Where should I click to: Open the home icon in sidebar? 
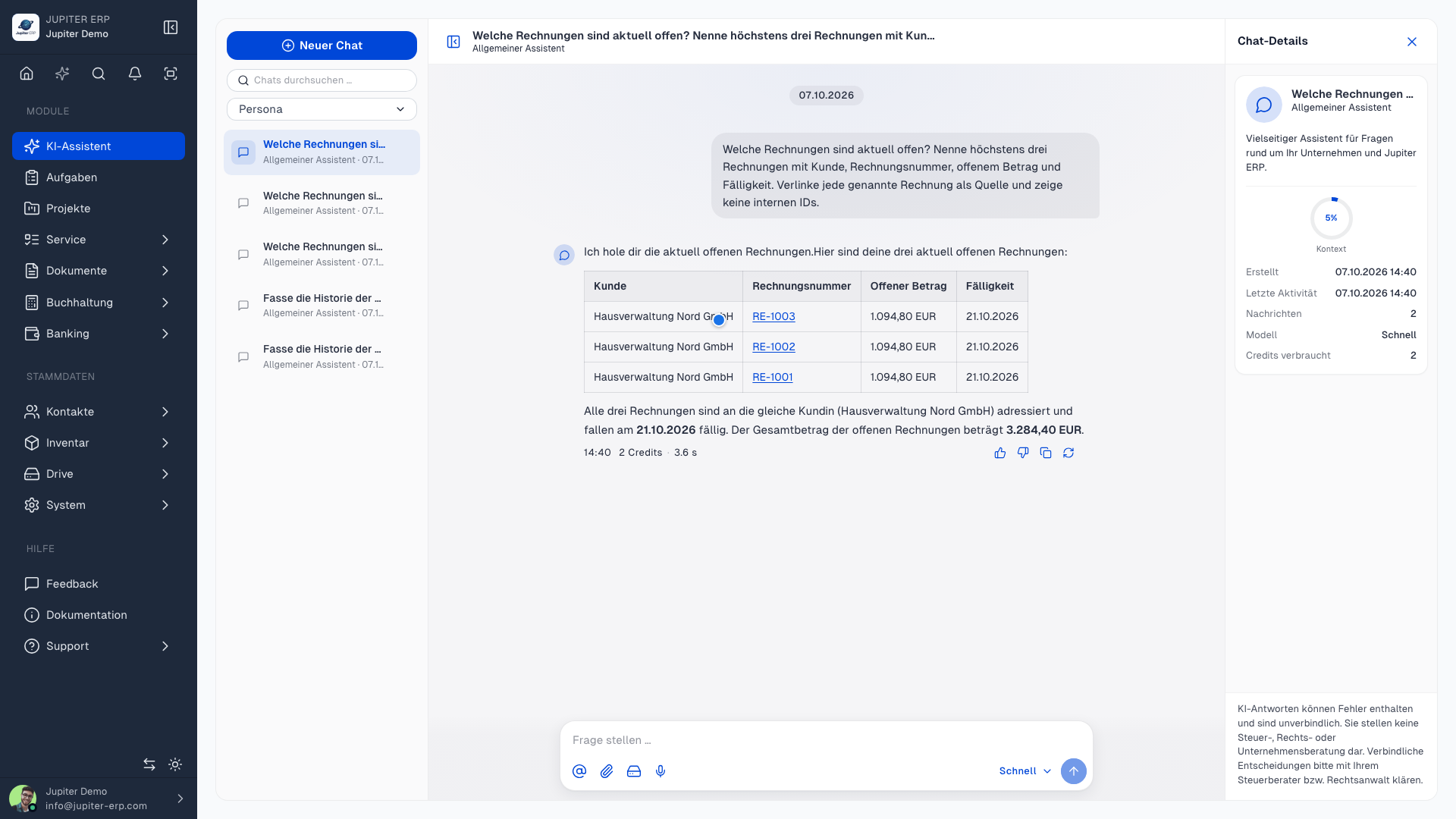pos(27,74)
